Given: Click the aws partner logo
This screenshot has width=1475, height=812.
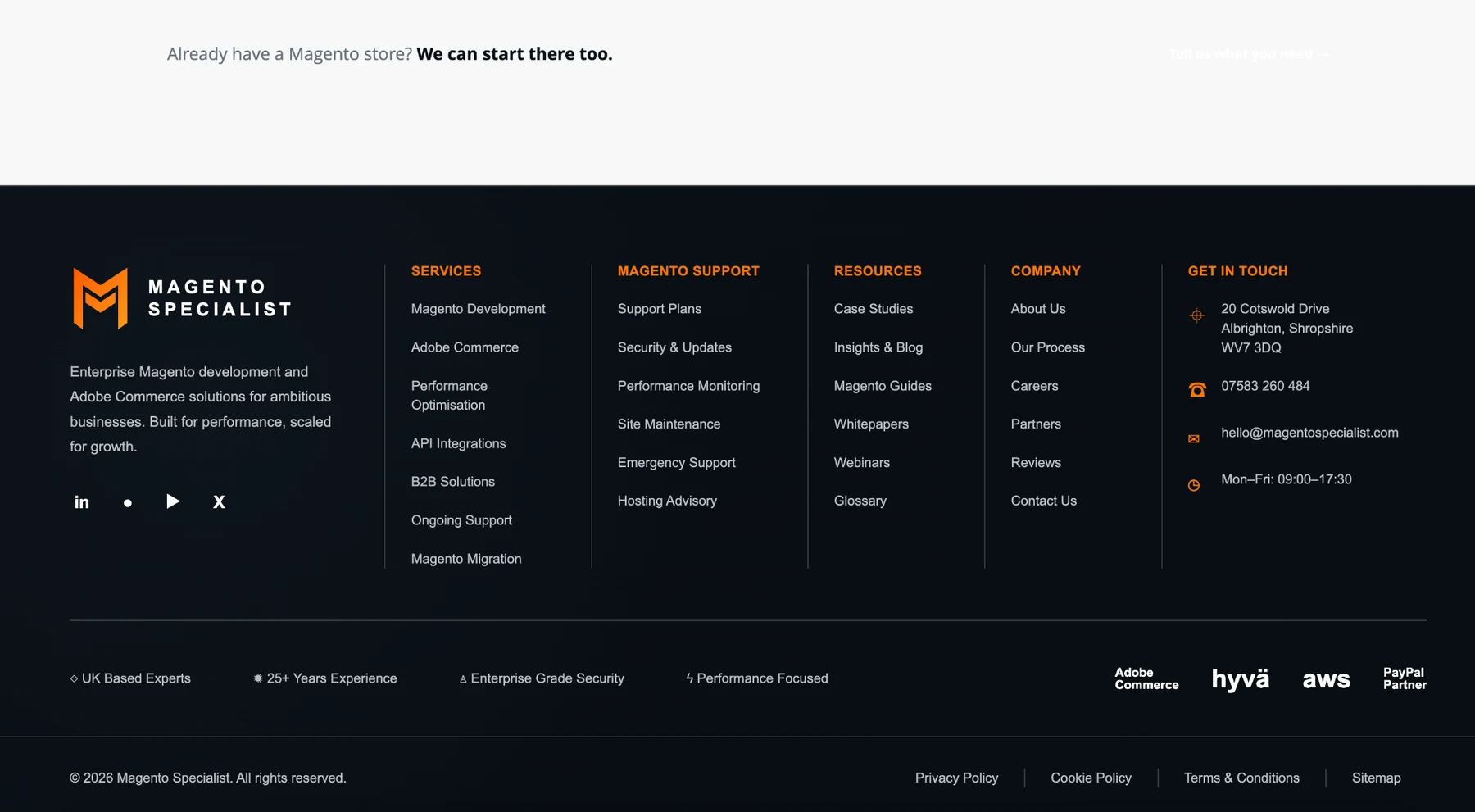Looking at the screenshot, I should [1326, 679].
